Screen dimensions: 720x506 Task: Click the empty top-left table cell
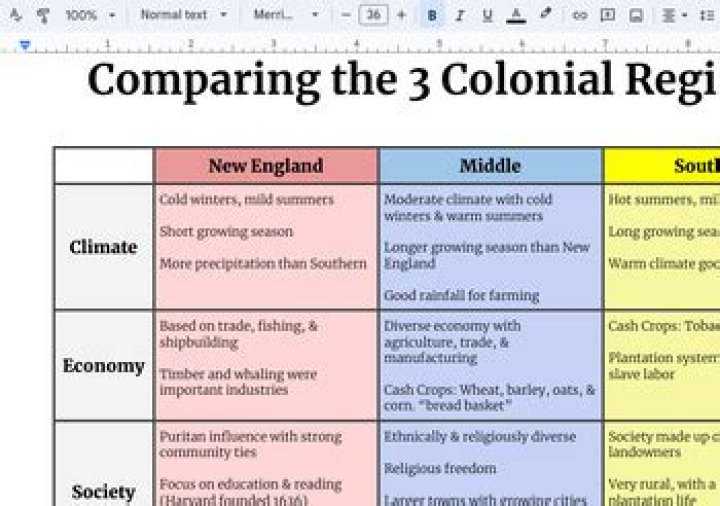[104, 166]
